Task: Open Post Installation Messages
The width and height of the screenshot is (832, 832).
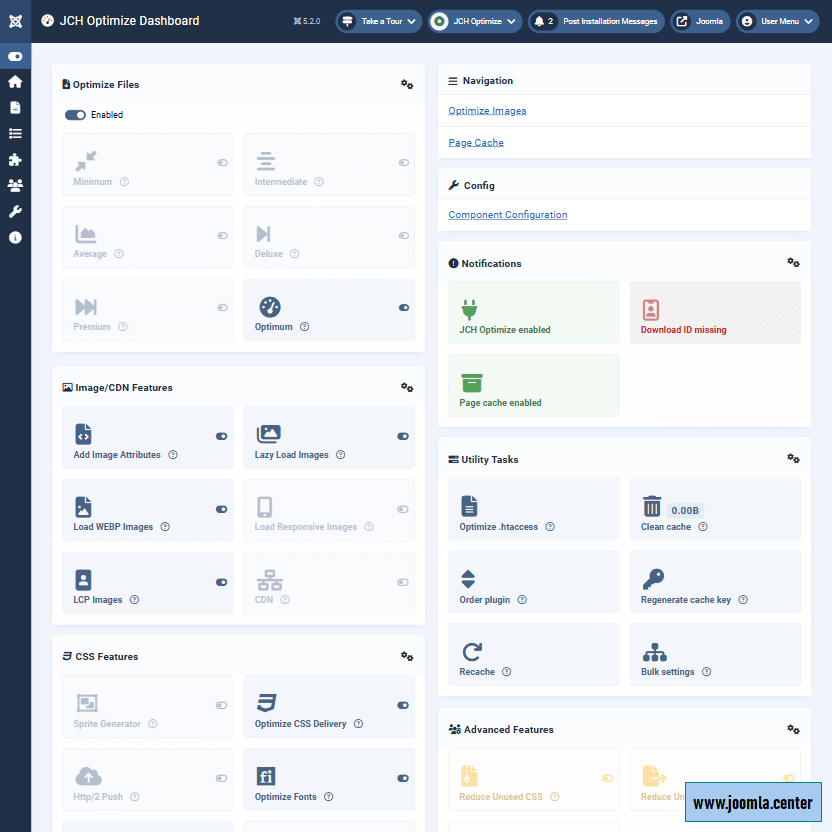Action: (596, 21)
